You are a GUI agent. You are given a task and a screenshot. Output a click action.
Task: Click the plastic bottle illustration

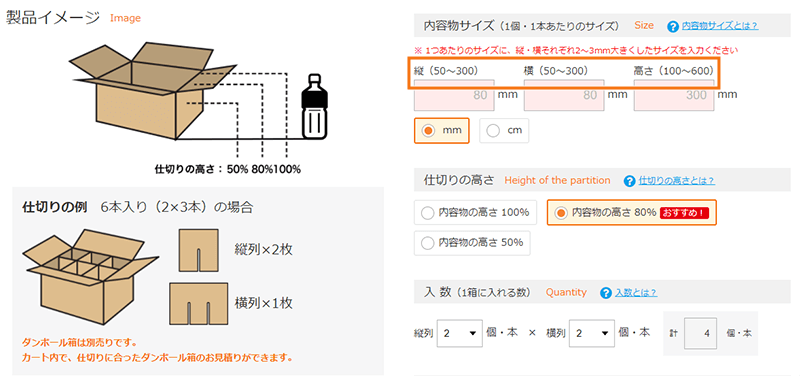pos(314,106)
